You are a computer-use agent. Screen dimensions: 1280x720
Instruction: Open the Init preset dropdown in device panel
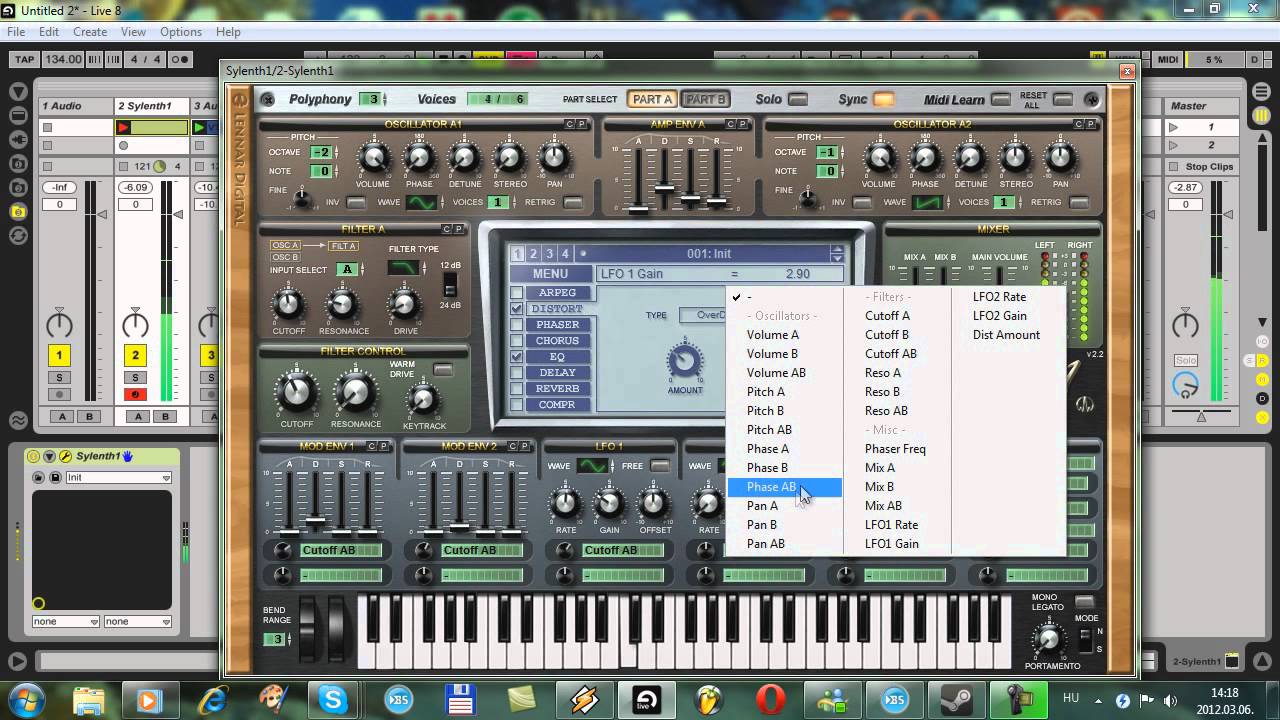coord(118,477)
